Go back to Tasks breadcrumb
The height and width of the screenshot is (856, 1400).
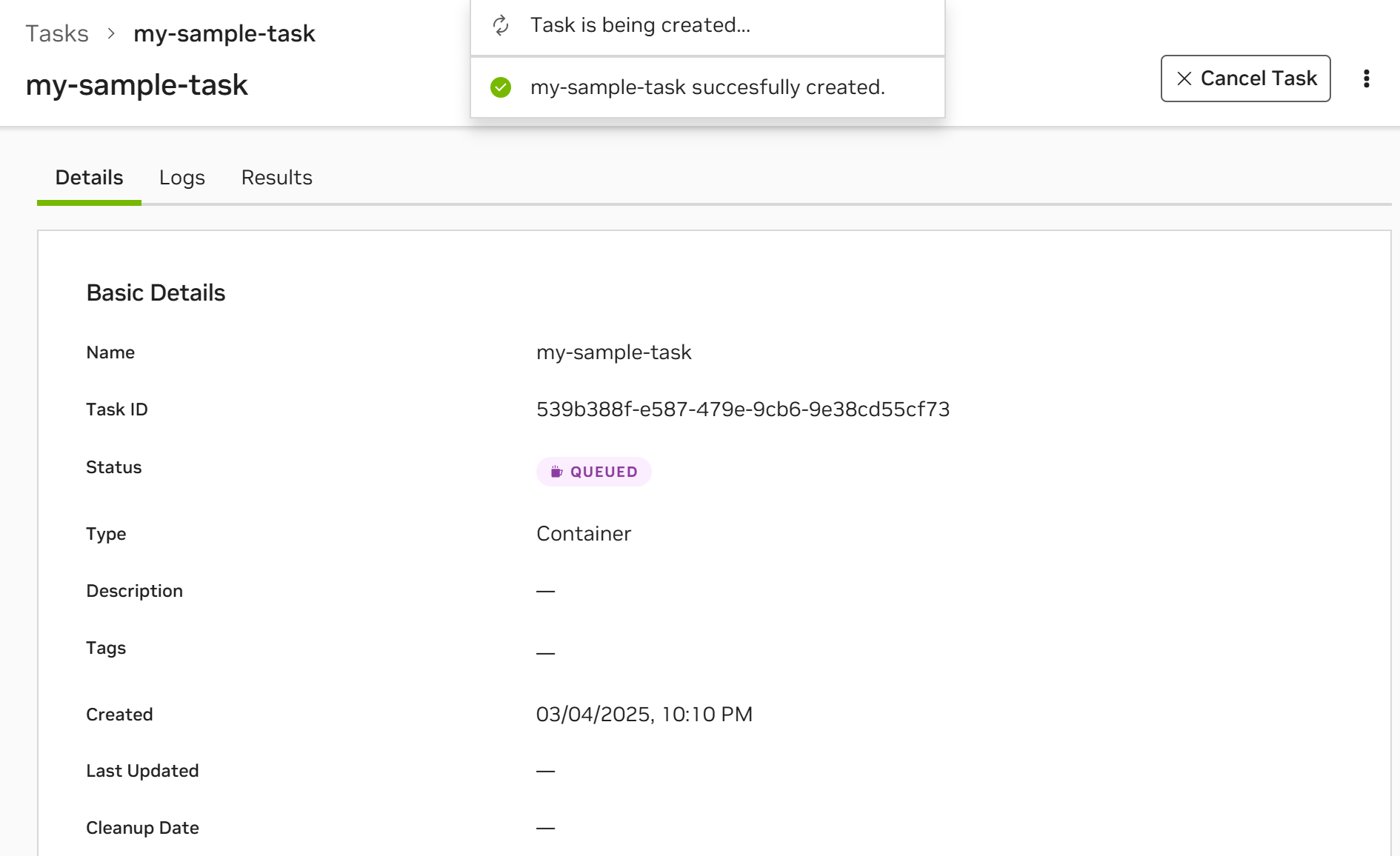(x=57, y=33)
